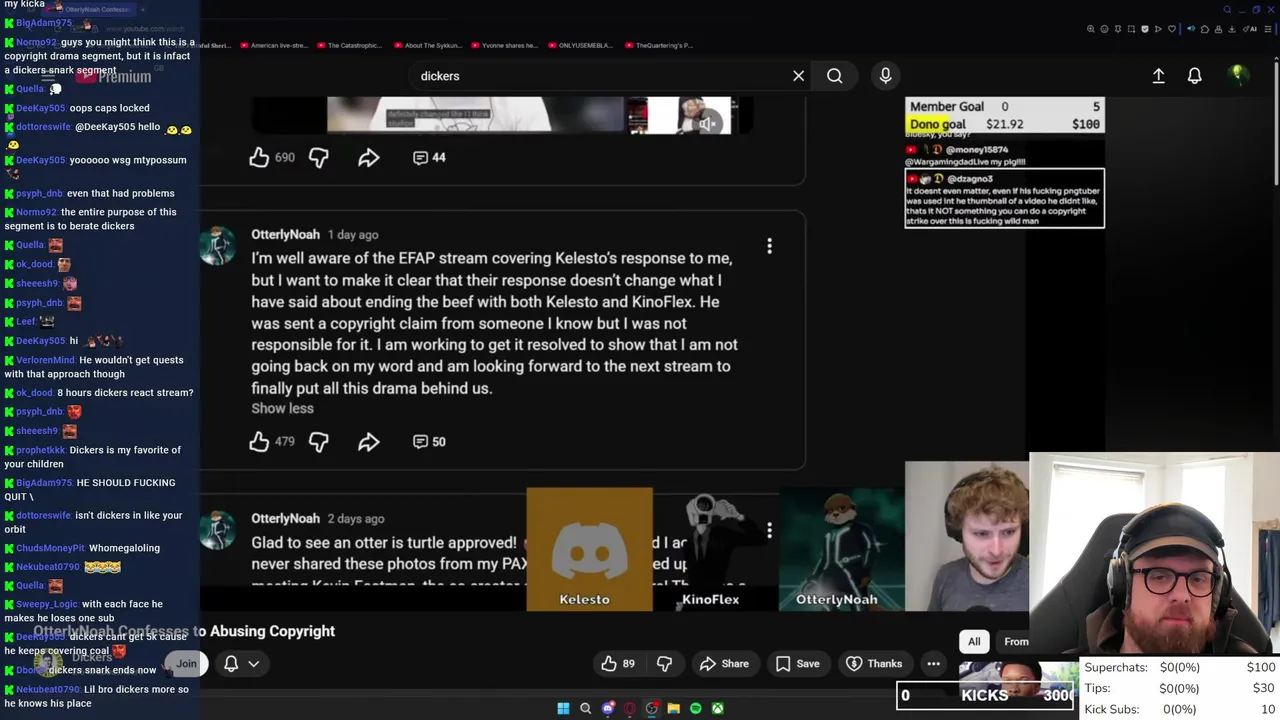Open the account avatar menu
The width and height of the screenshot is (1280, 720).
(x=1238, y=75)
